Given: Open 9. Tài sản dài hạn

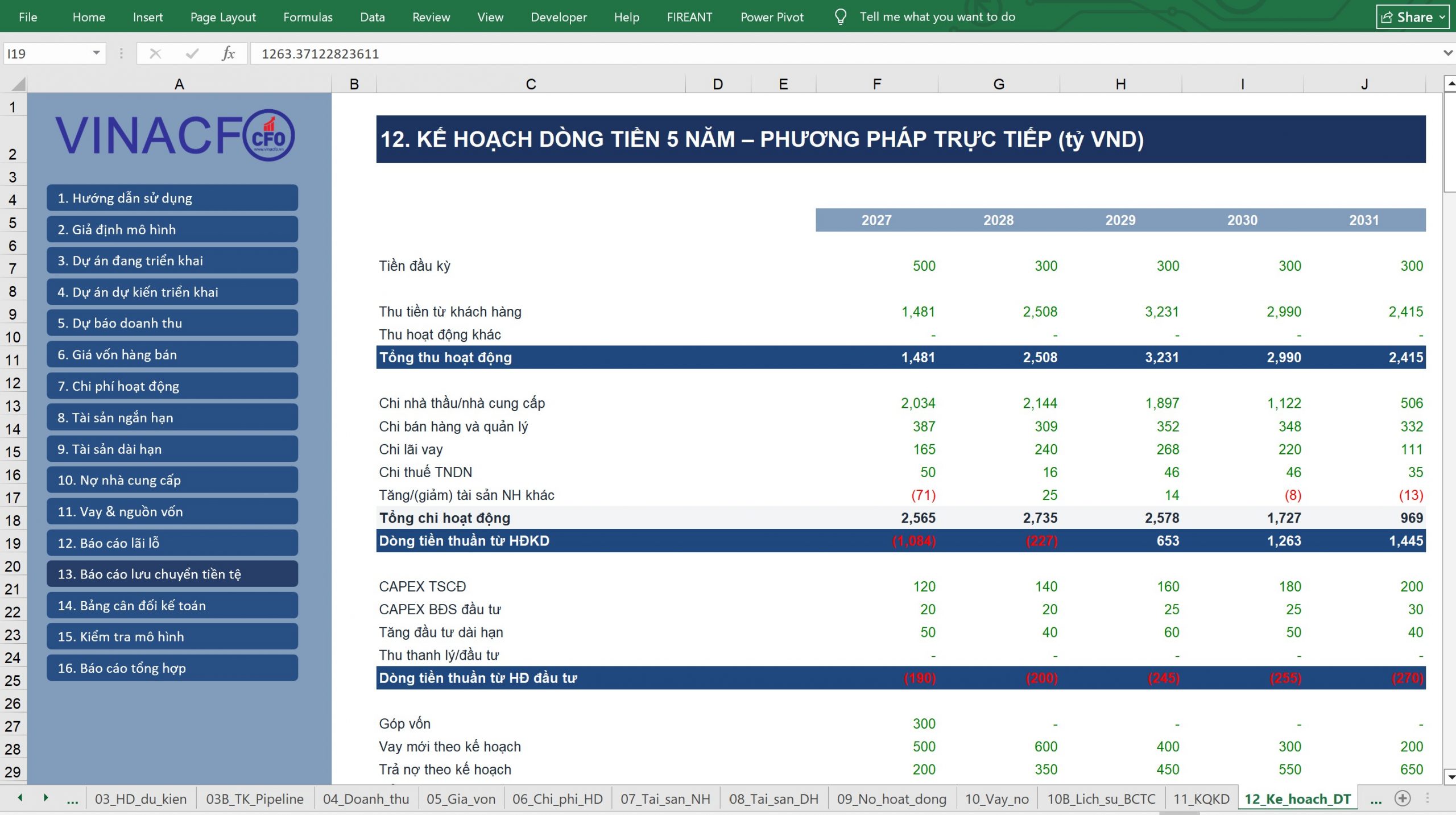Looking at the screenshot, I should 172,449.
